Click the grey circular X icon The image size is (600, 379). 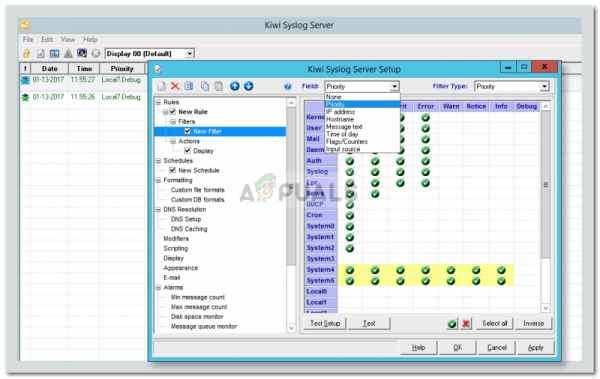point(96,54)
